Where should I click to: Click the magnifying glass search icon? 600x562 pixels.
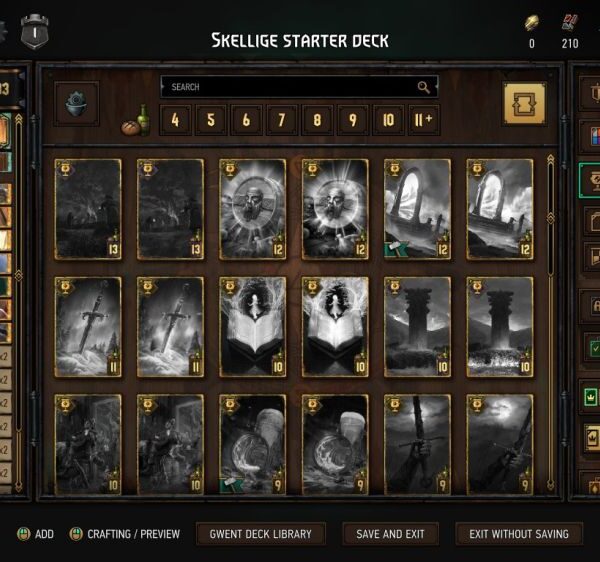(x=424, y=87)
